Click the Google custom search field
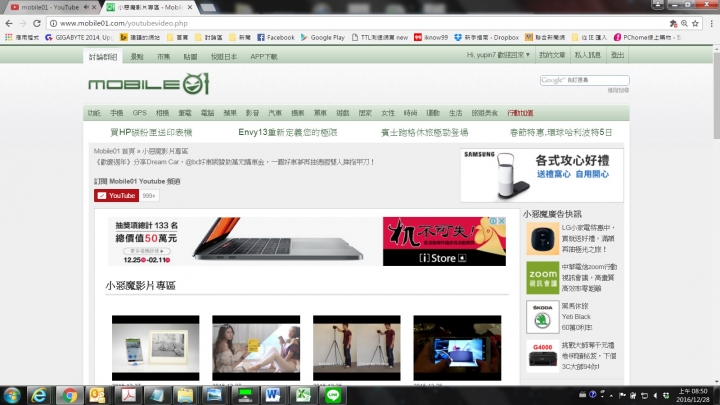This screenshot has width=720, height=405. click(x=585, y=80)
